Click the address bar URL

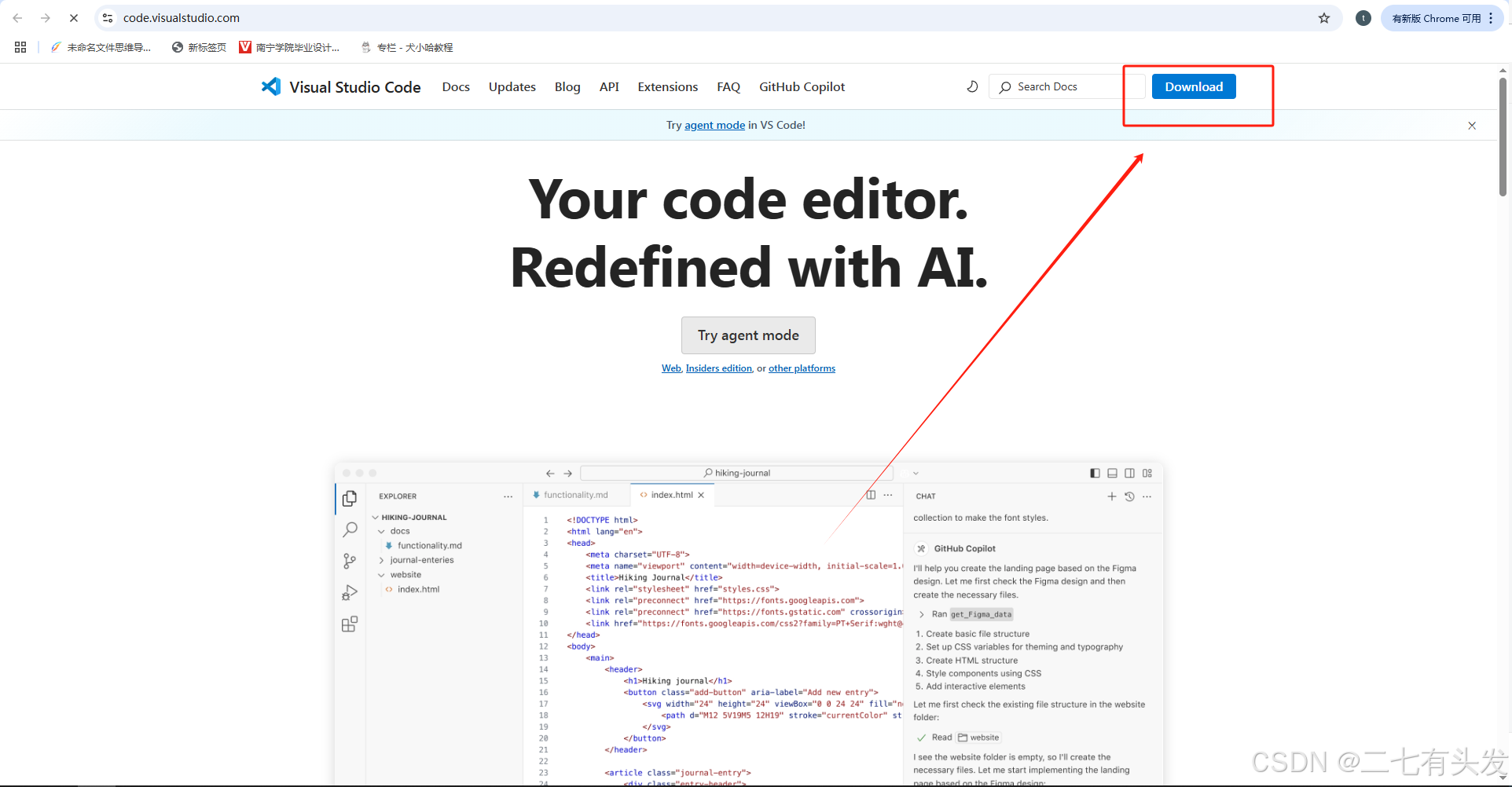click(x=182, y=18)
